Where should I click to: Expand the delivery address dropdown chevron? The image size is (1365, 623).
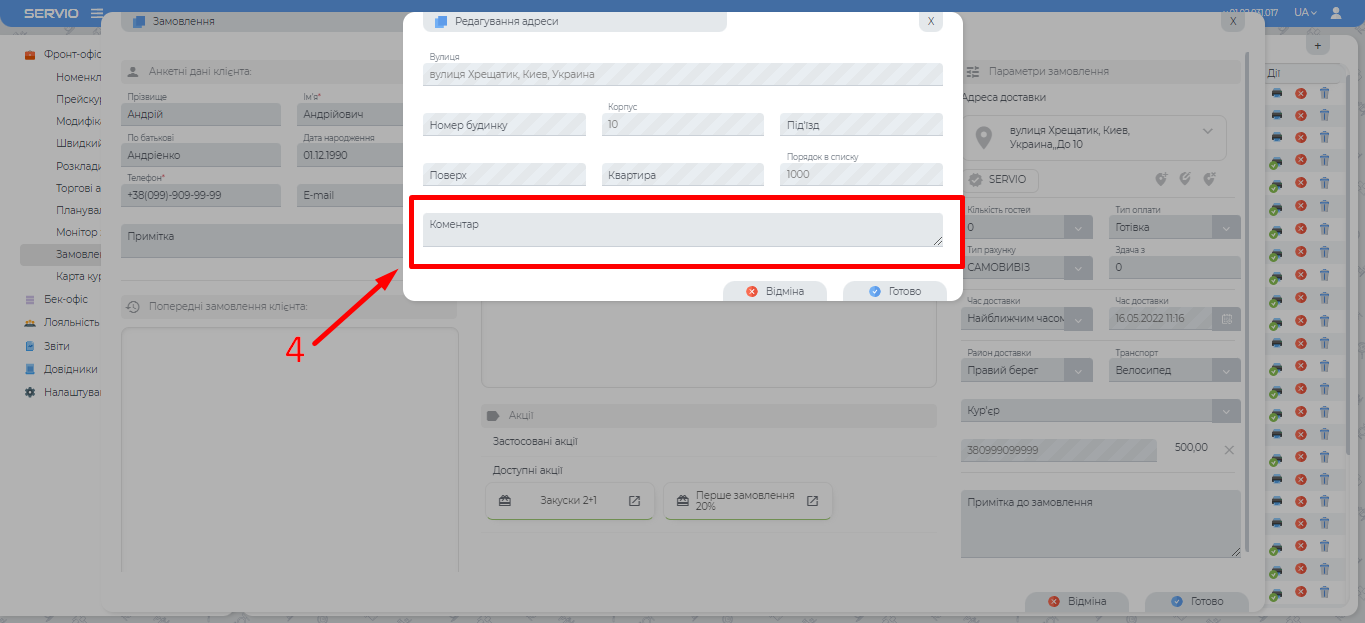1207,131
